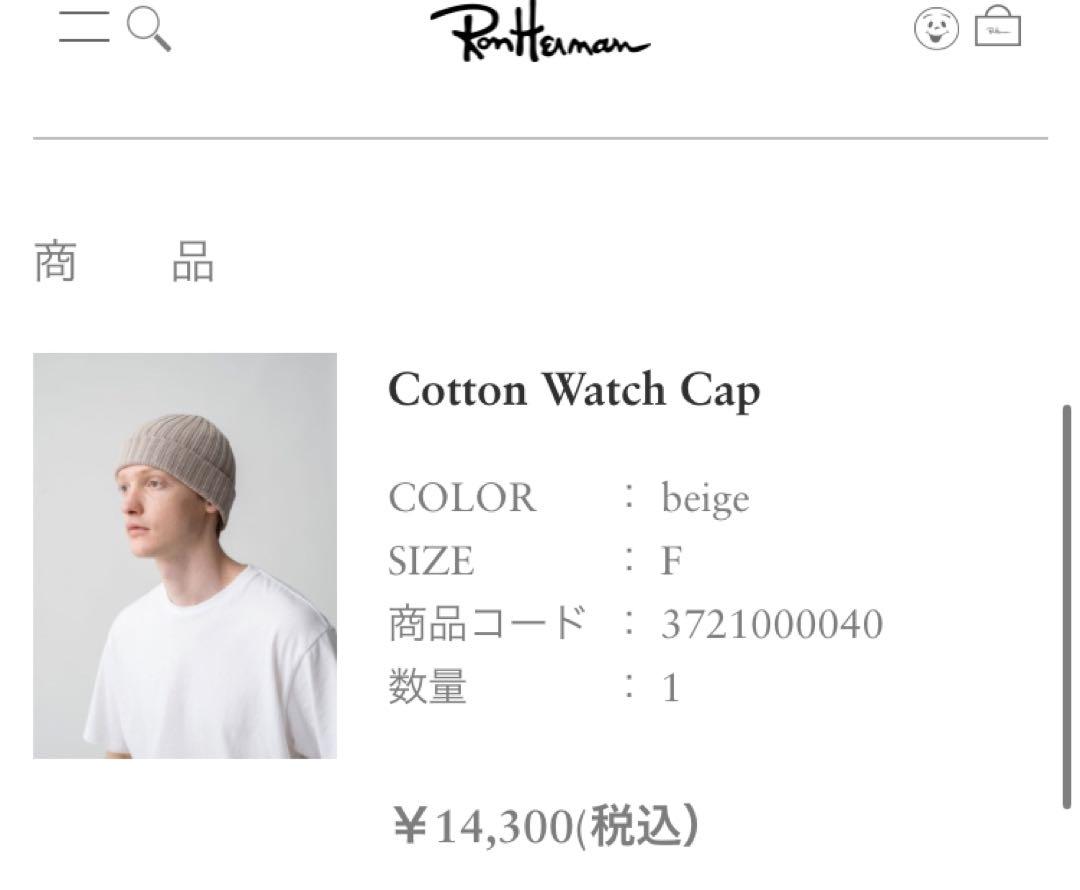Open the hamburger menu icon
The width and height of the screenshot is (1080, 890).
tap(84, 27)
